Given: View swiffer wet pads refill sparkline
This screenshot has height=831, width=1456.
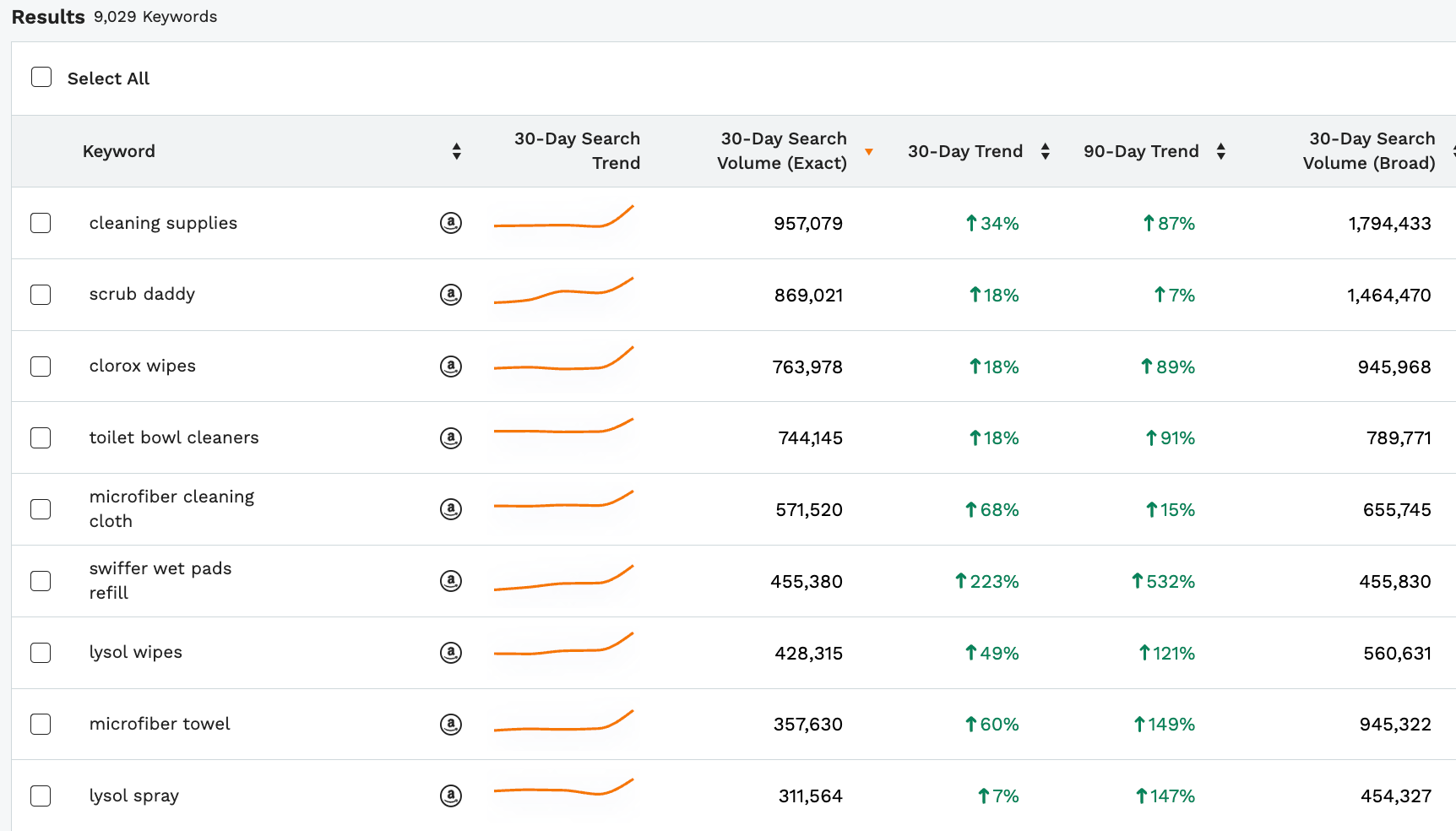Looking at the screenshot, I should 563,578.
